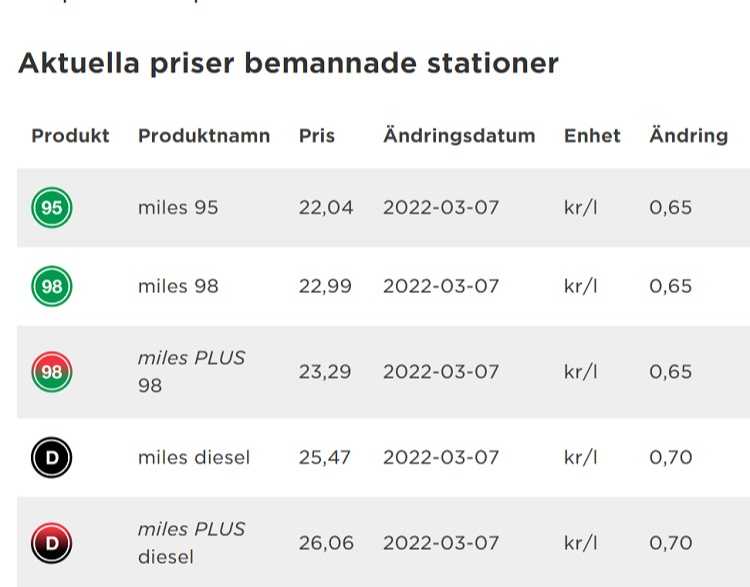Select the 26,06 price of PLUS diesel
The width and height of the screenshot is (750, 587).
326,543
